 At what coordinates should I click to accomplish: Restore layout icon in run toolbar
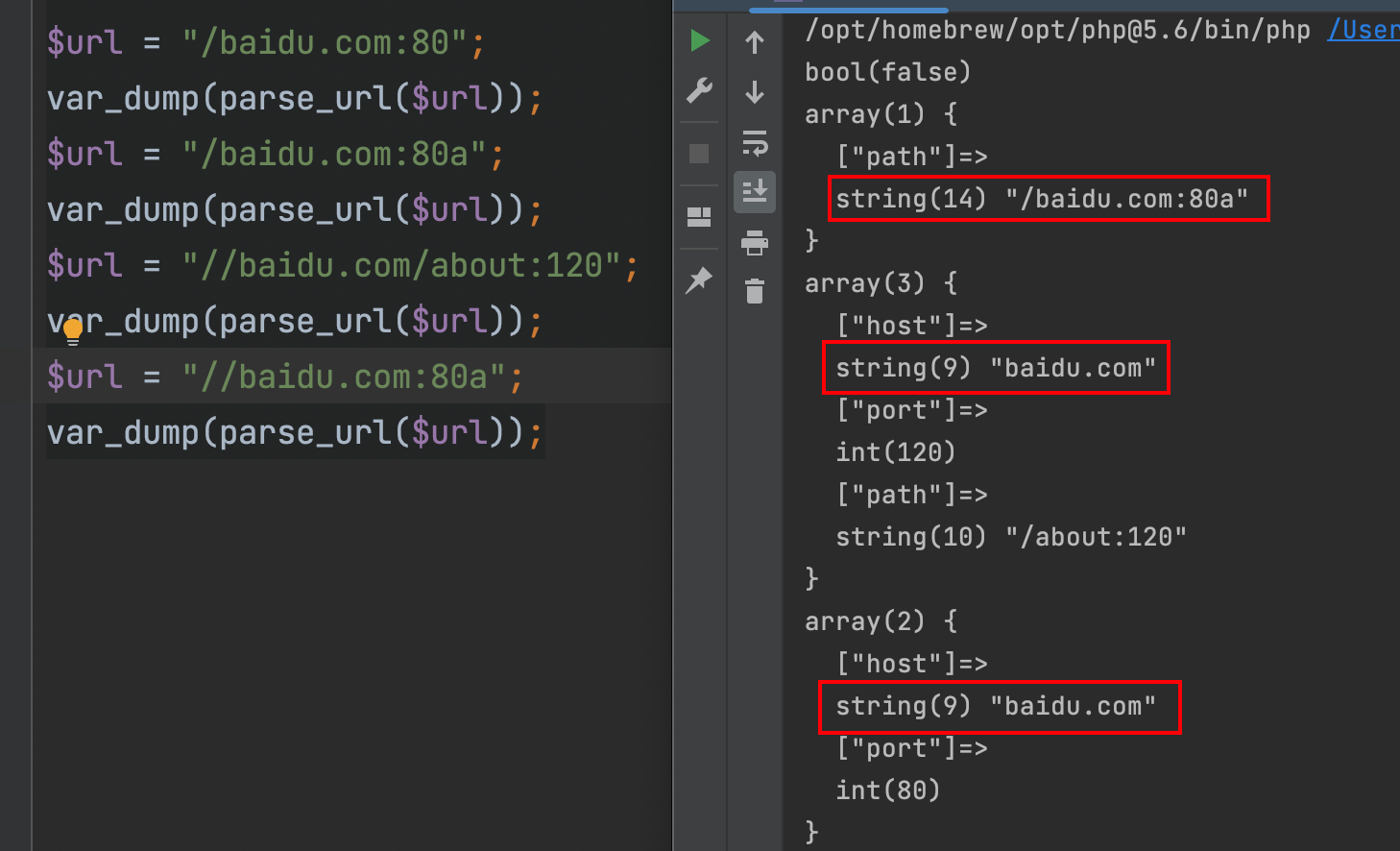(x=699, y=217)
